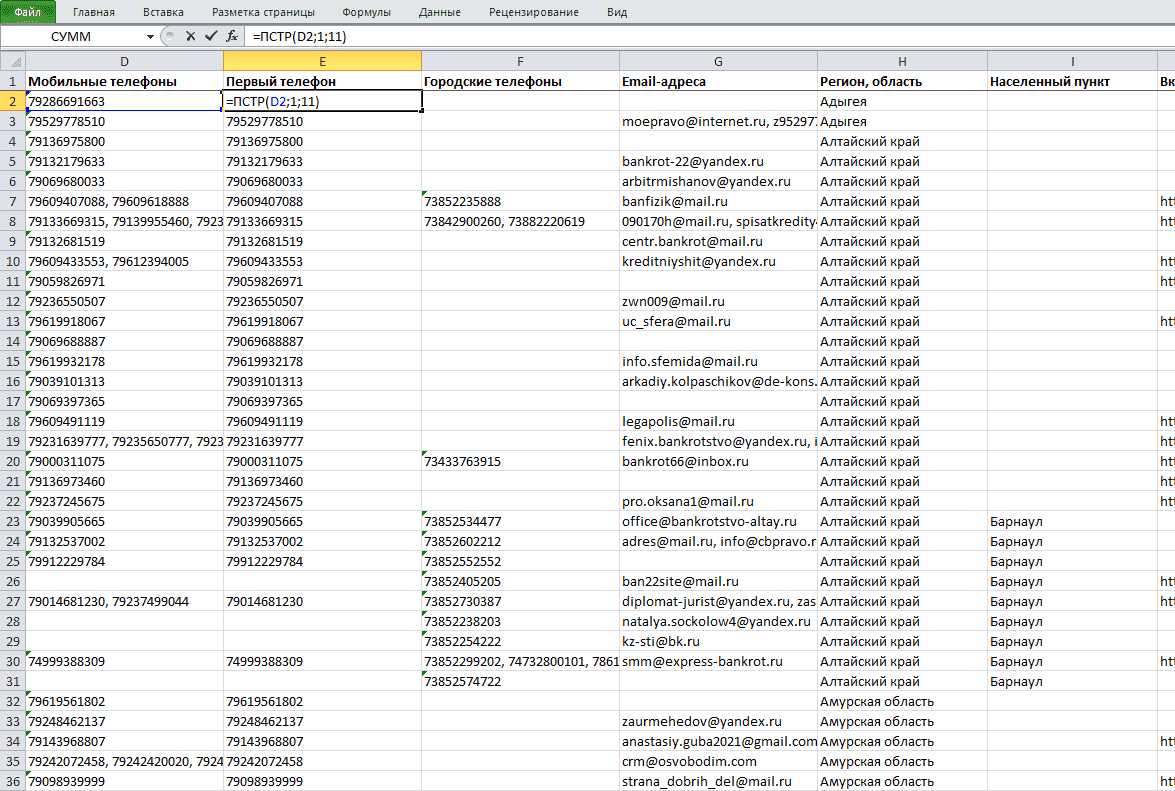The width and height of the screenshot is (1175, 791).
Task: Click cell E2 containing the =ПСТР formula
Action: [322, 101]
